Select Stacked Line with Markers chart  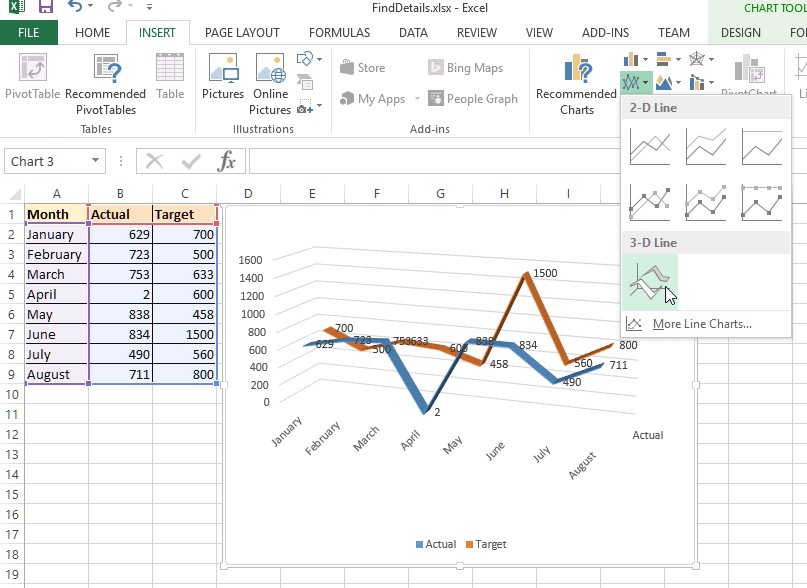tap(706, 203)
